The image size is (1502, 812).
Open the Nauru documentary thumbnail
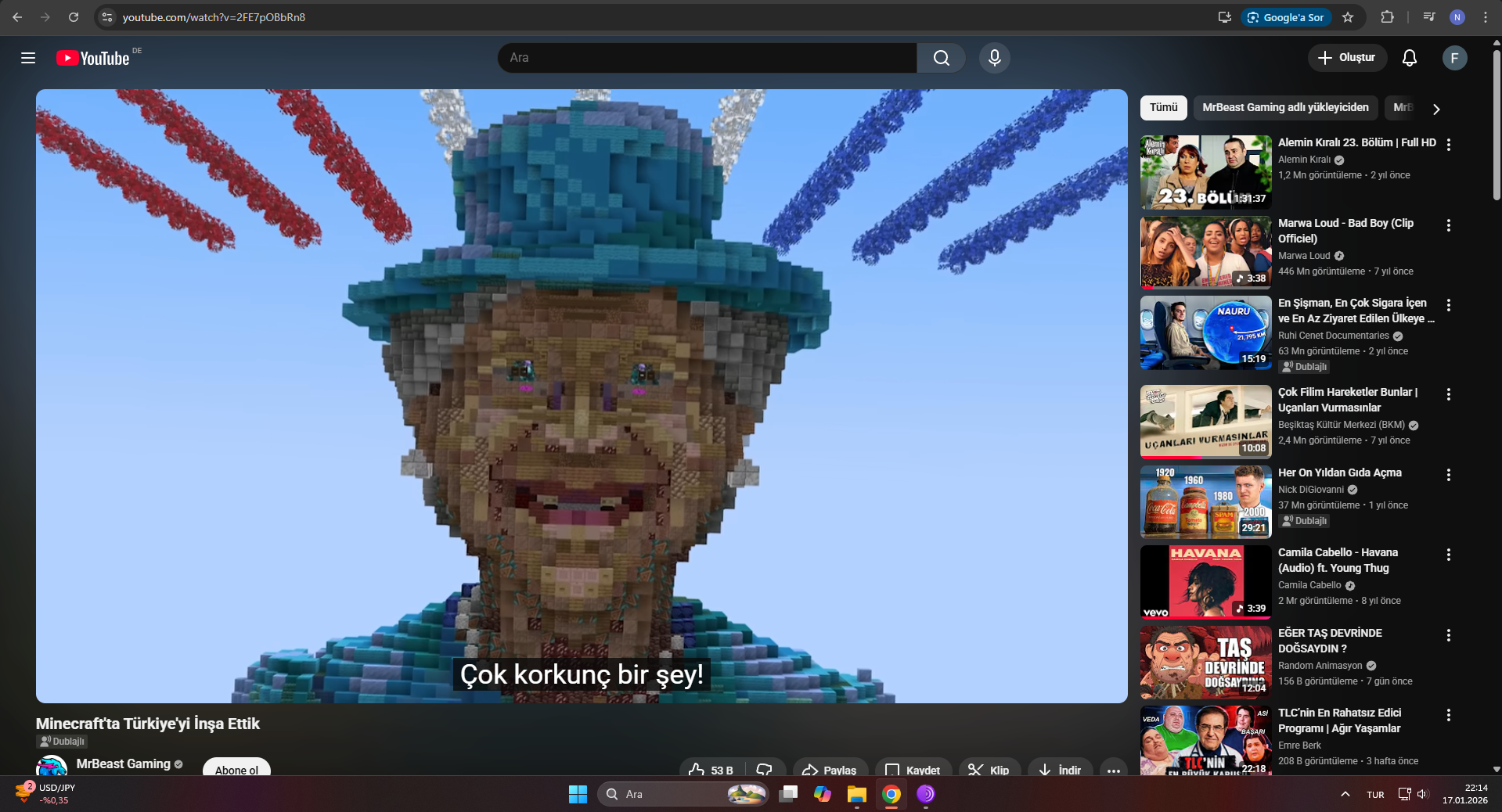[x=1205, y=332]
